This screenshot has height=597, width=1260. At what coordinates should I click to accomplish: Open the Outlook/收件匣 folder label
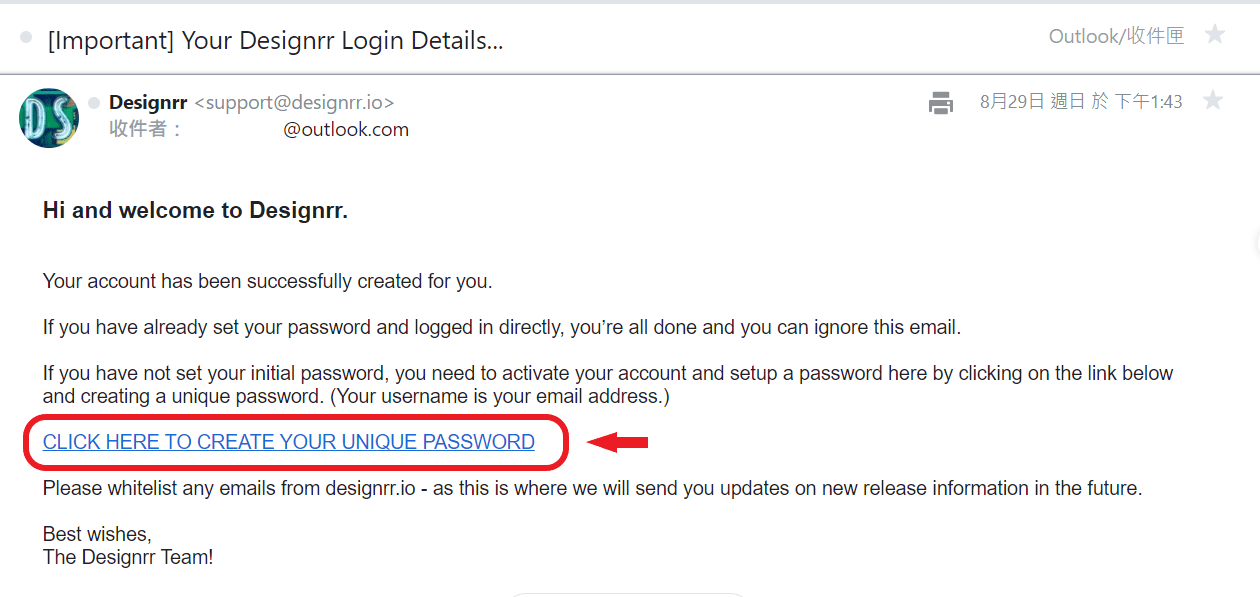click(x=1116, y=37)
